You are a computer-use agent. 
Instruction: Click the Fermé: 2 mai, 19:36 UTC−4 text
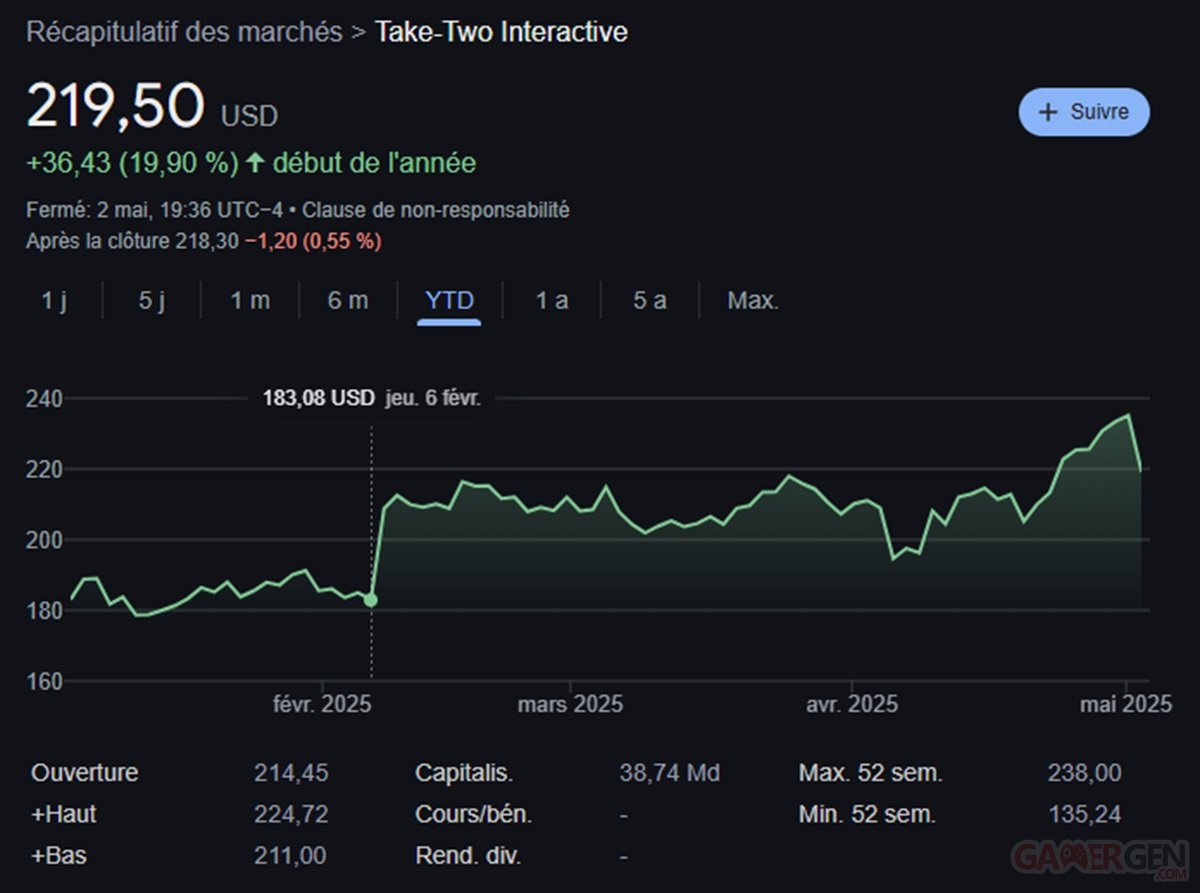pos(155,211)
